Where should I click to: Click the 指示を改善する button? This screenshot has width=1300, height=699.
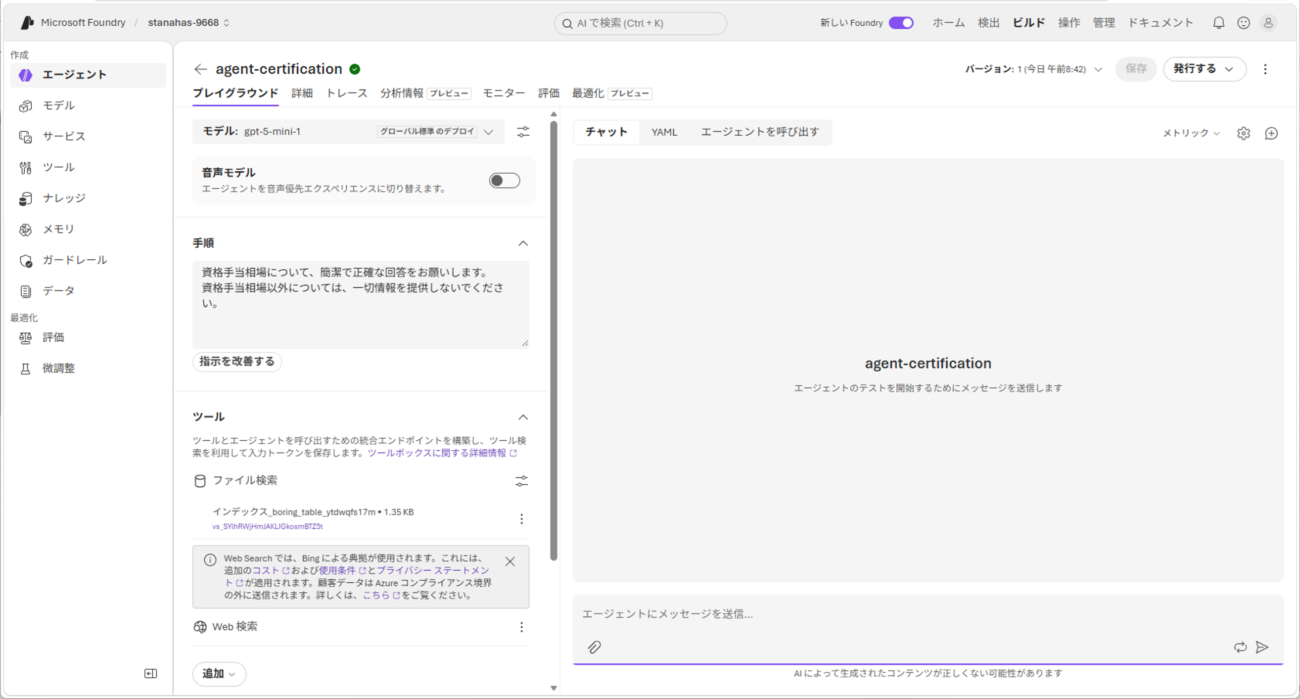(x=237, y=361)
